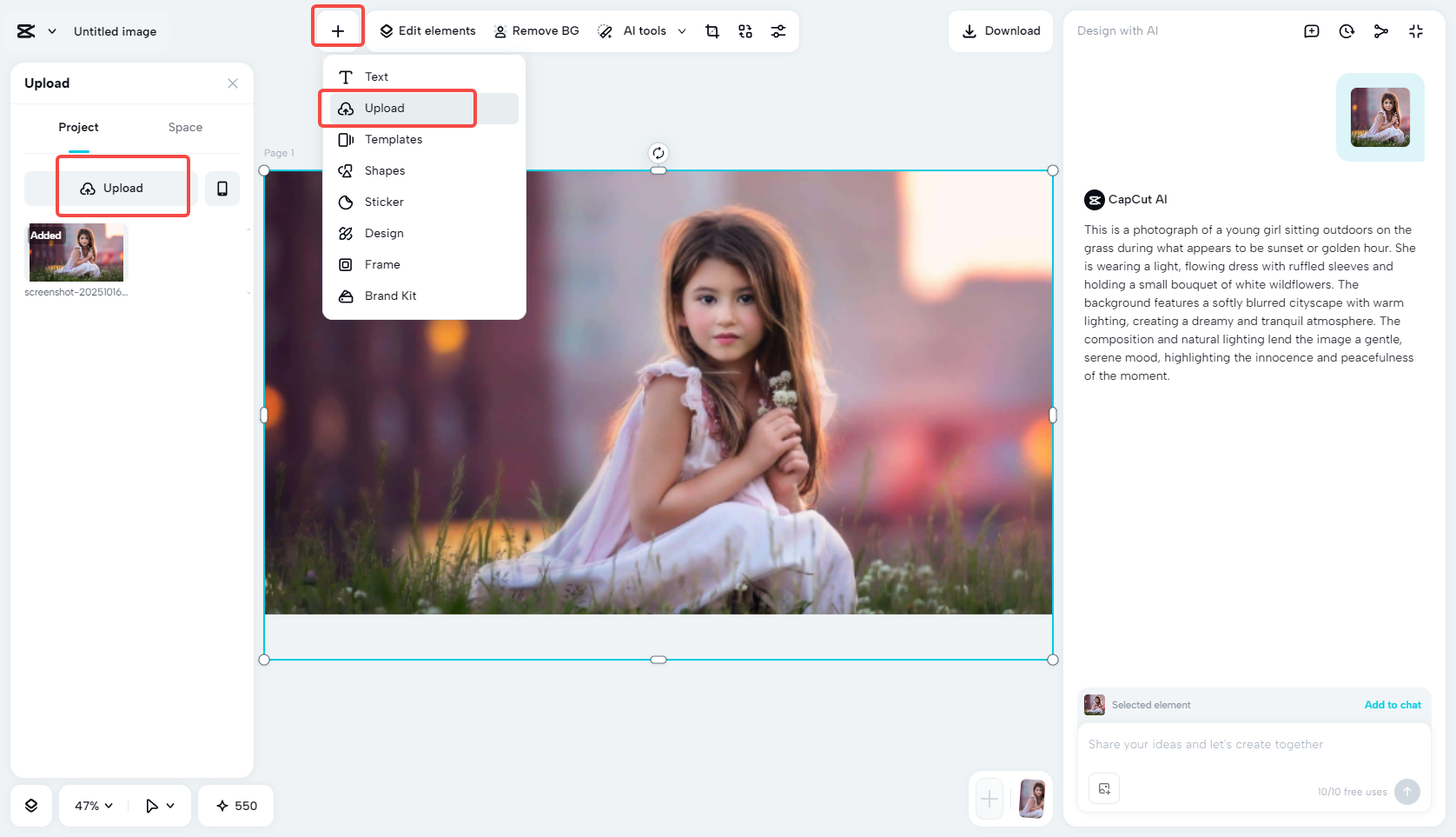Viewport: 1456px width, 837px height.
Task: Click the Download button
Action: (x=1001, y=30)
